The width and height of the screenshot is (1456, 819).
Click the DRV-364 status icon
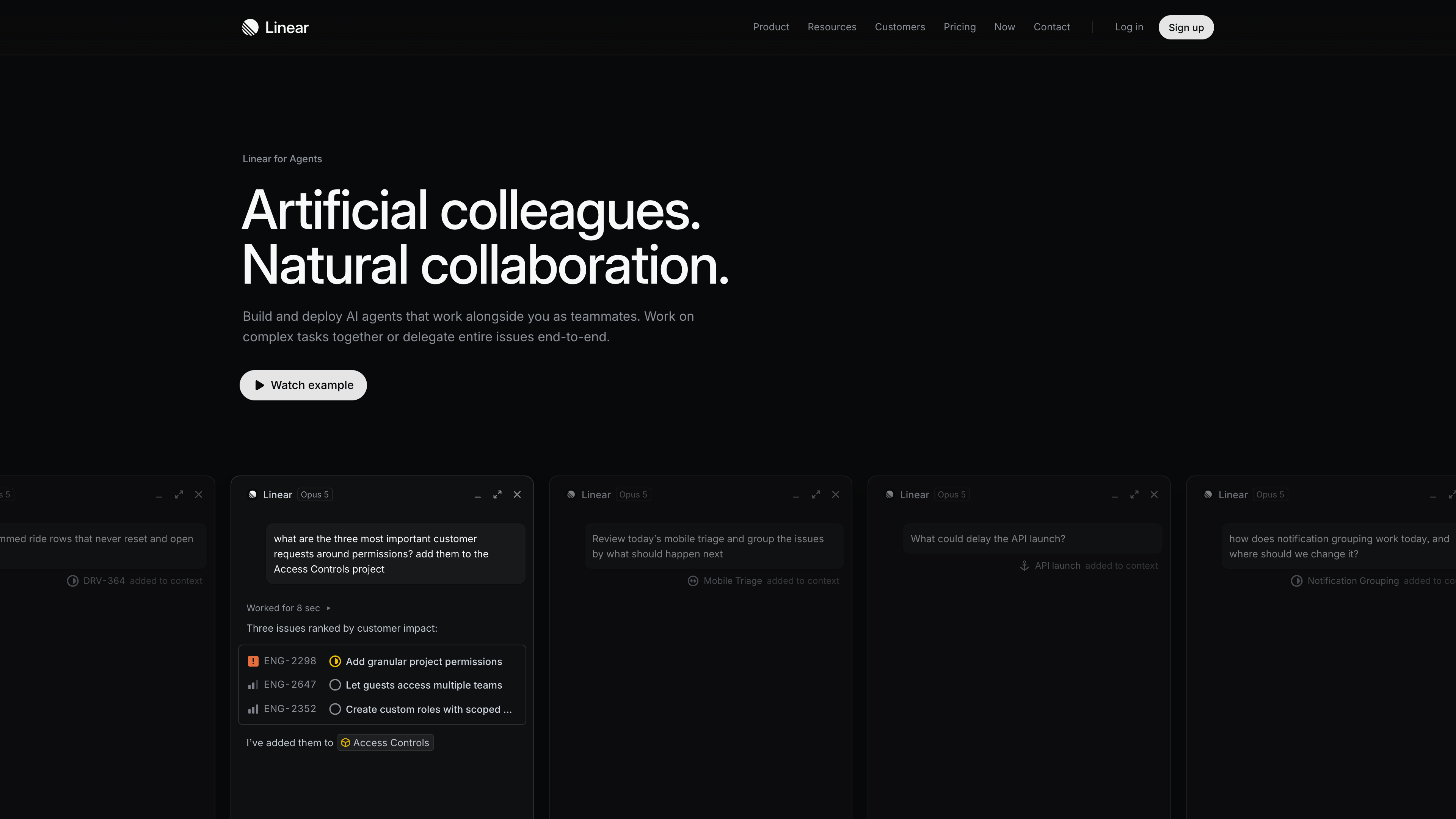pyautogui.click(x=73, y=581)
